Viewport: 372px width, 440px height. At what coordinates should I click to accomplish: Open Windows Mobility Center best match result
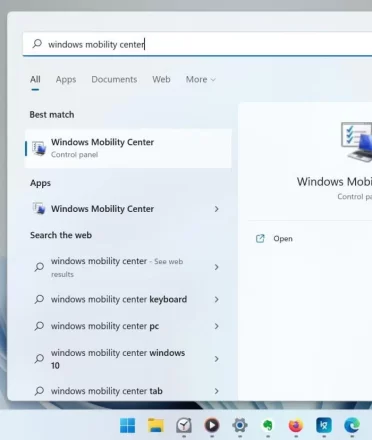tap(128, 148)
